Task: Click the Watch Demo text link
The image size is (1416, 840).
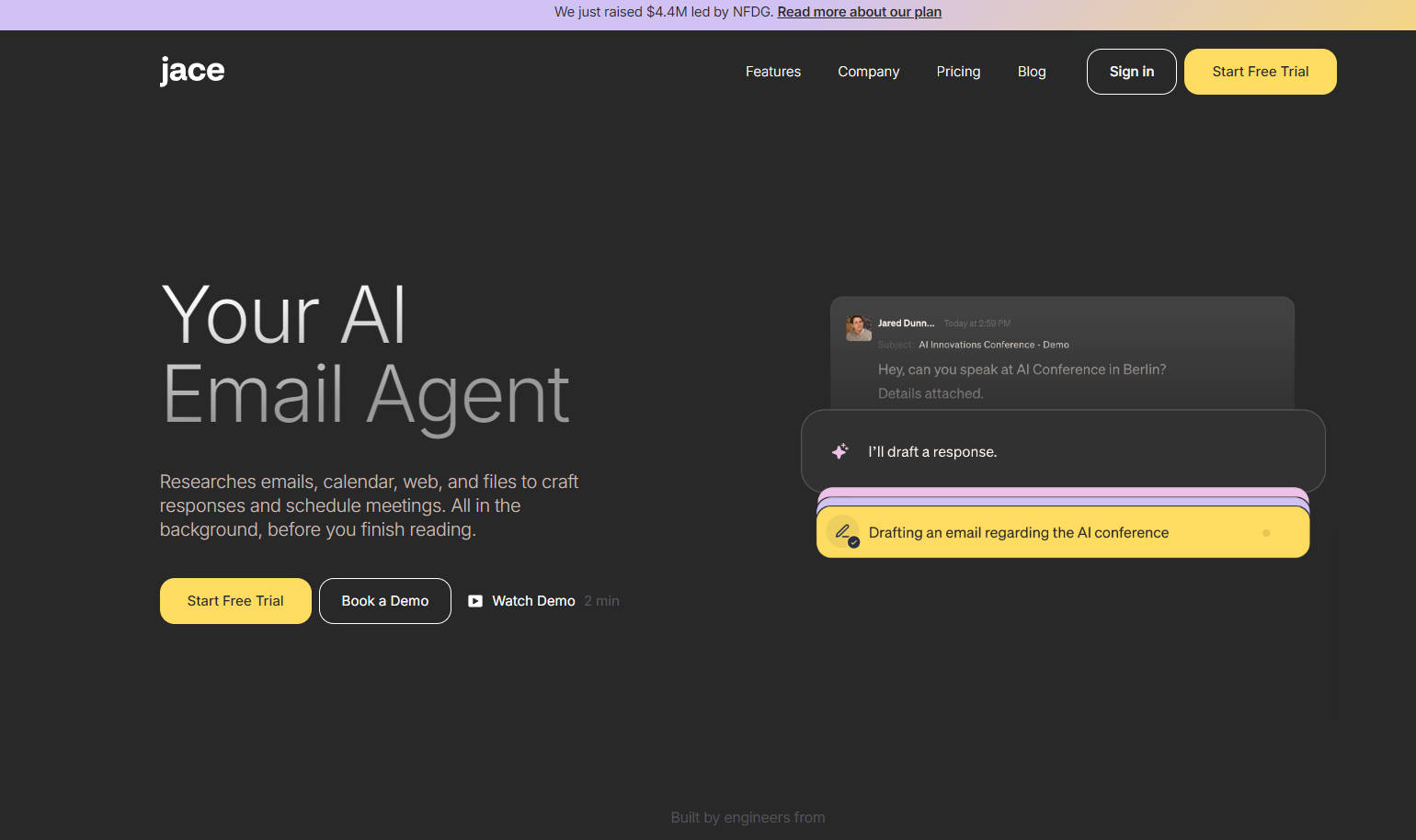Action: pyautogui.click(x=533, y=601)
